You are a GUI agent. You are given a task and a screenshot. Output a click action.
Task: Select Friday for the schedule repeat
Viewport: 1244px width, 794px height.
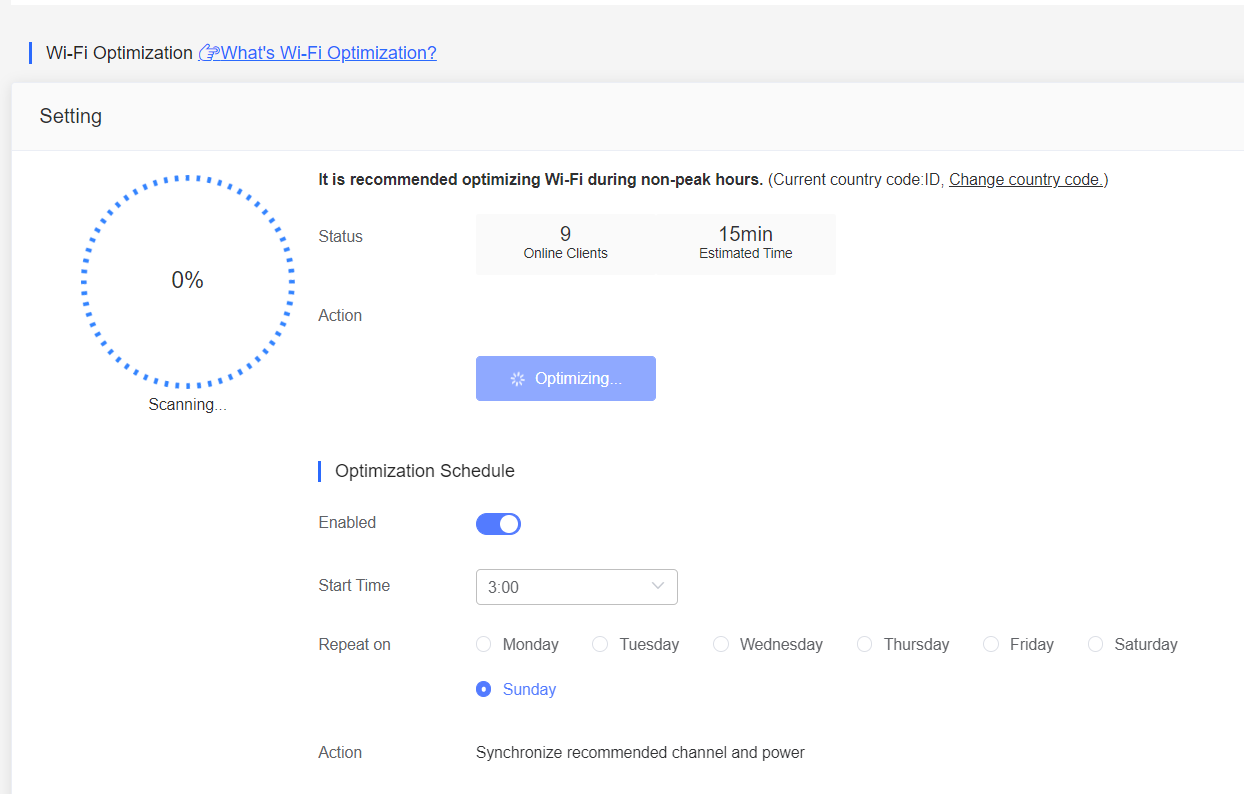tap(991, 645)
